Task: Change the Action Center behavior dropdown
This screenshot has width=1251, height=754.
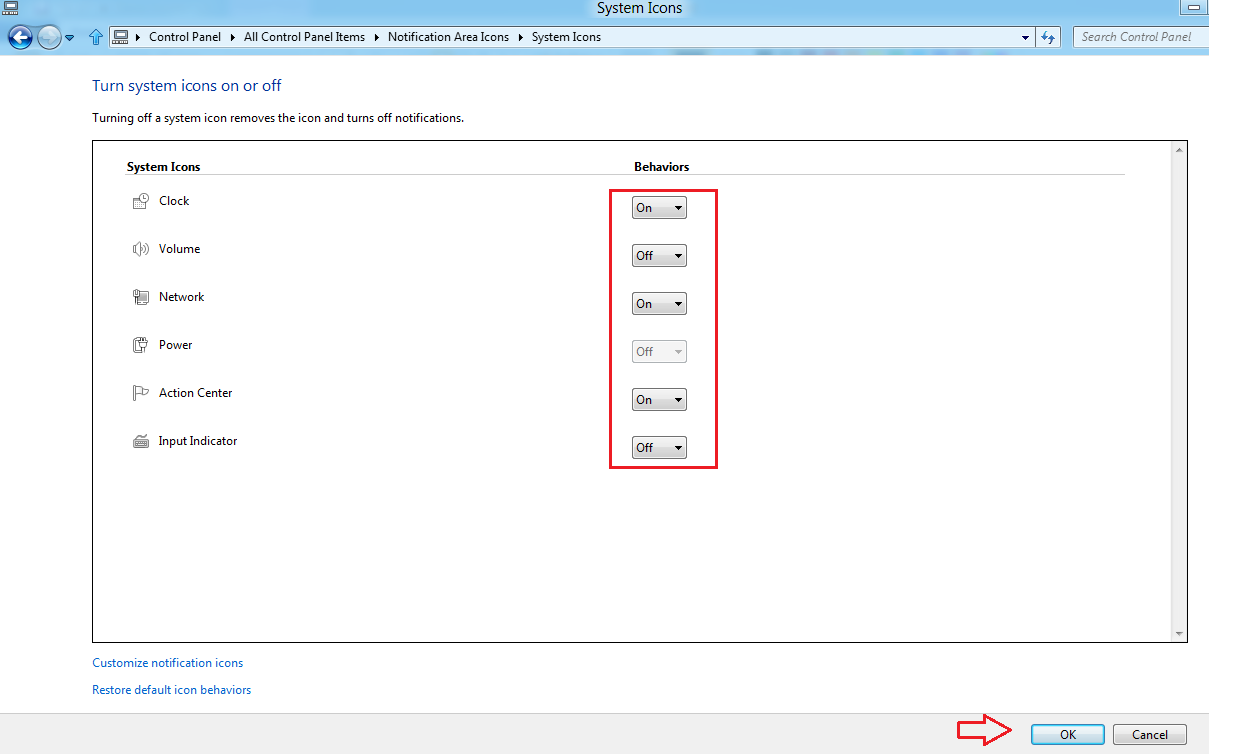Action: coord(658,399)
